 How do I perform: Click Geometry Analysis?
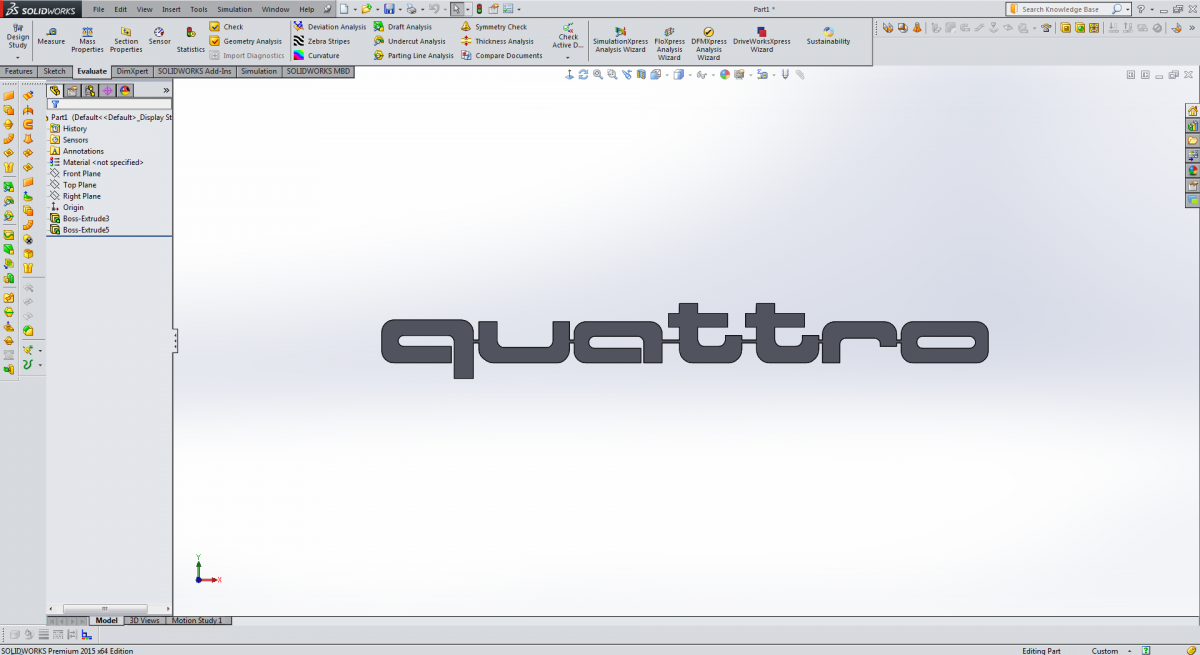pos(246,41)
